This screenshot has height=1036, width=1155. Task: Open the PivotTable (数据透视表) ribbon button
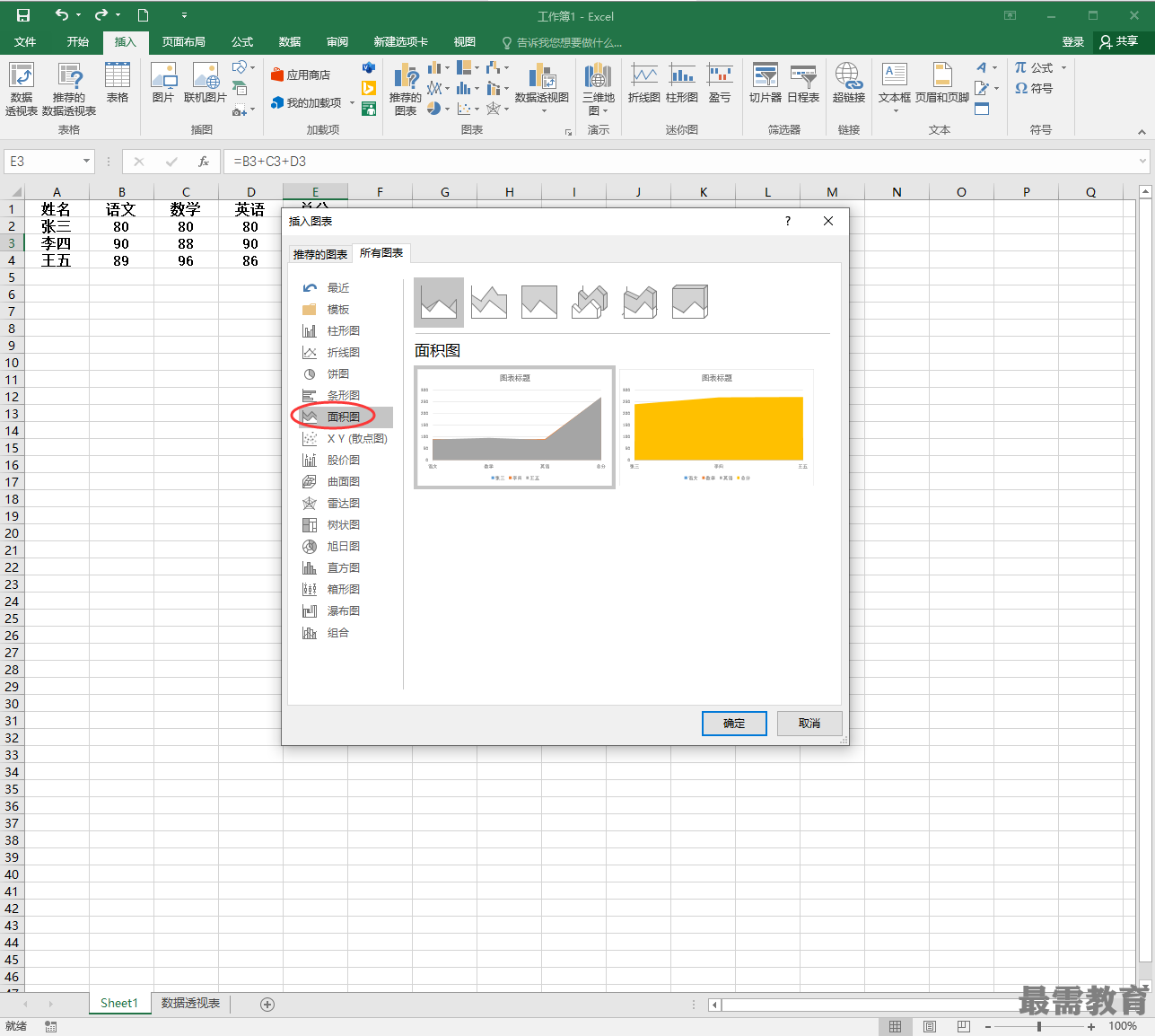click(22, 89)
